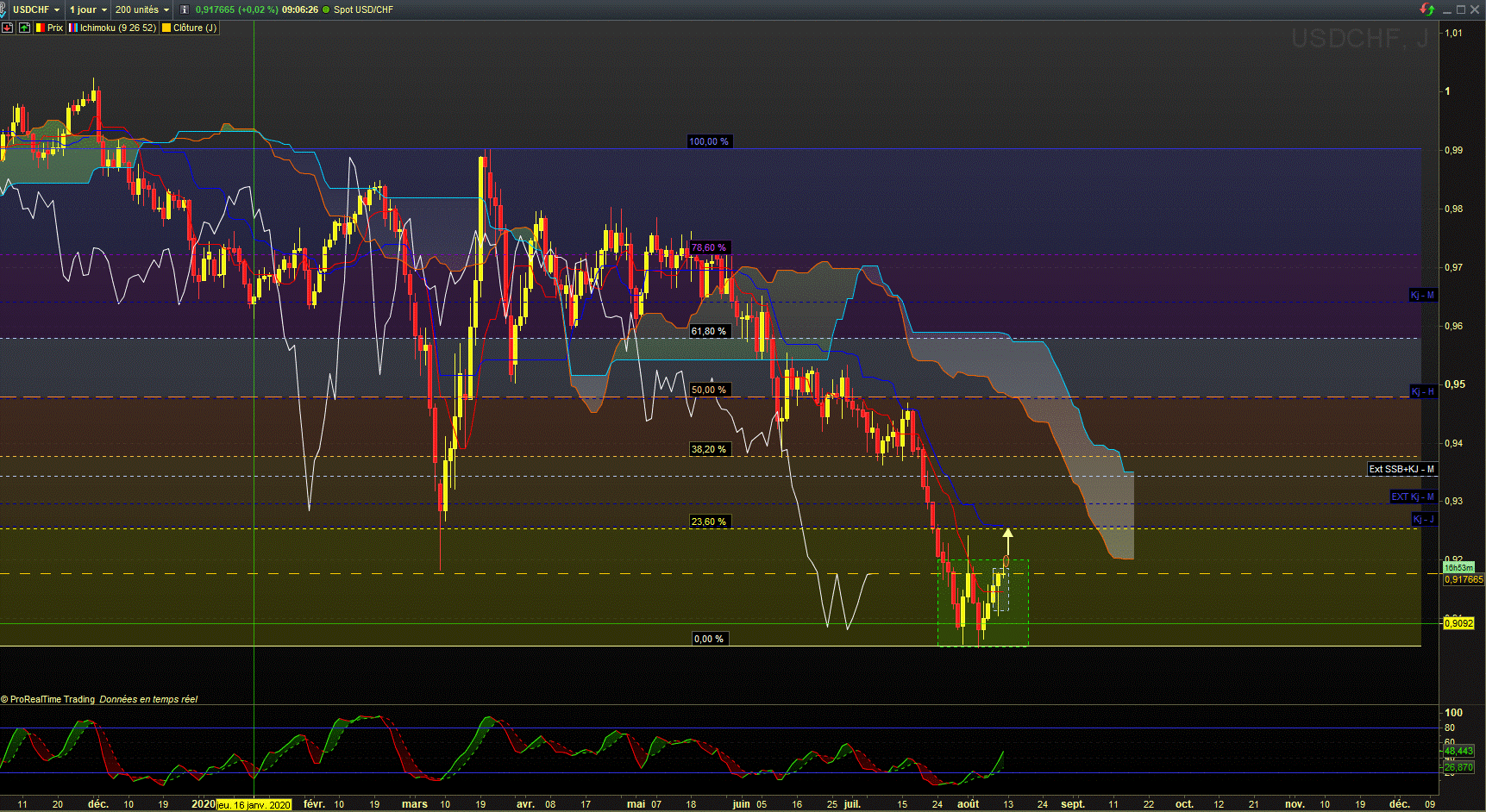
Task: Select the 78,60 % Fibonacci label
Action: (709, 248)
